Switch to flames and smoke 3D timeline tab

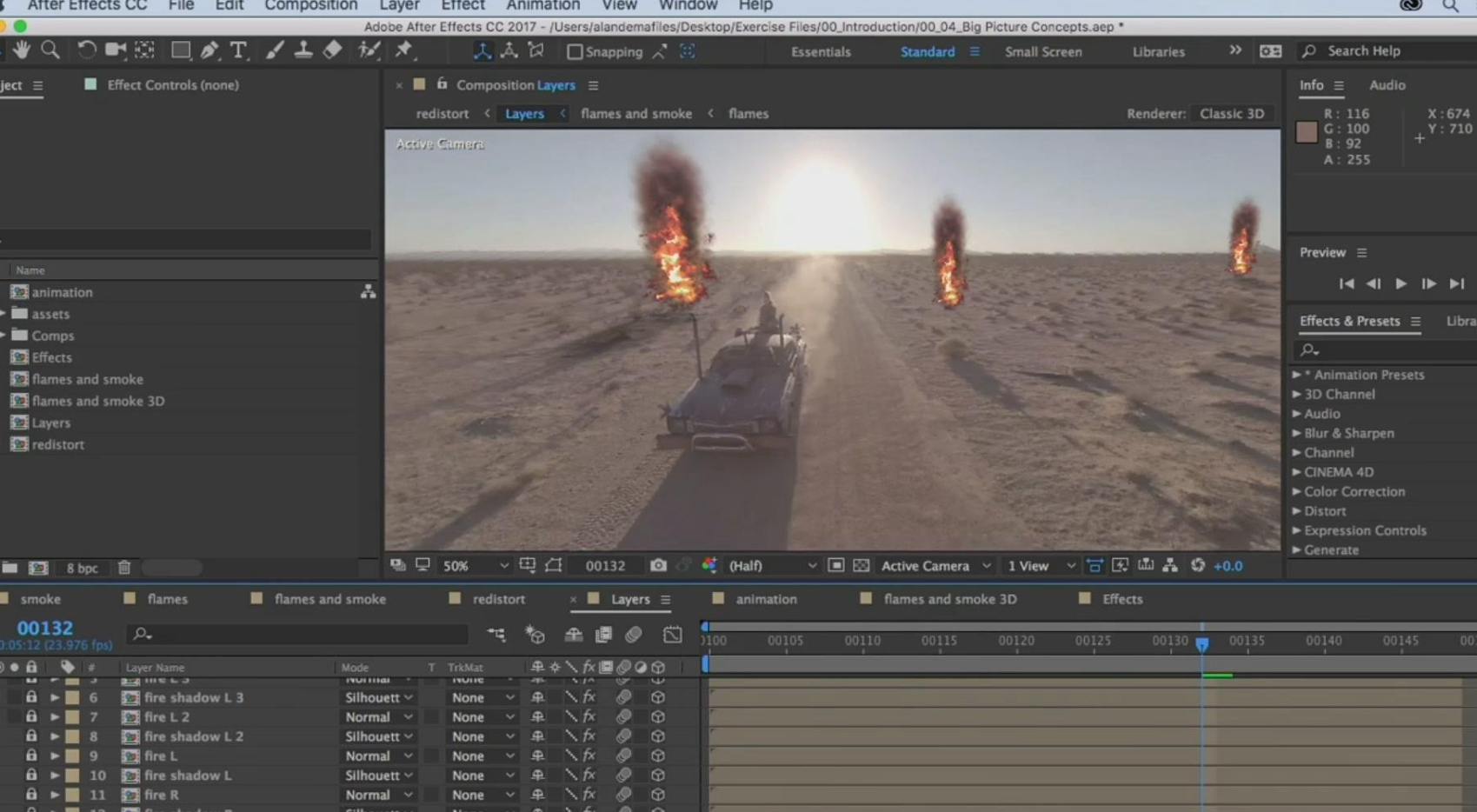click(949, 599)
